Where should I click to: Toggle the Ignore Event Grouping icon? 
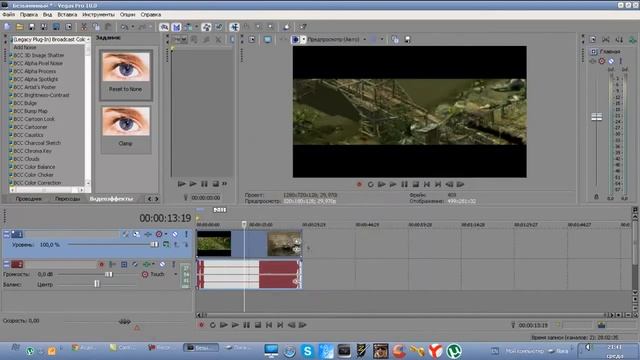pos(219,27)
